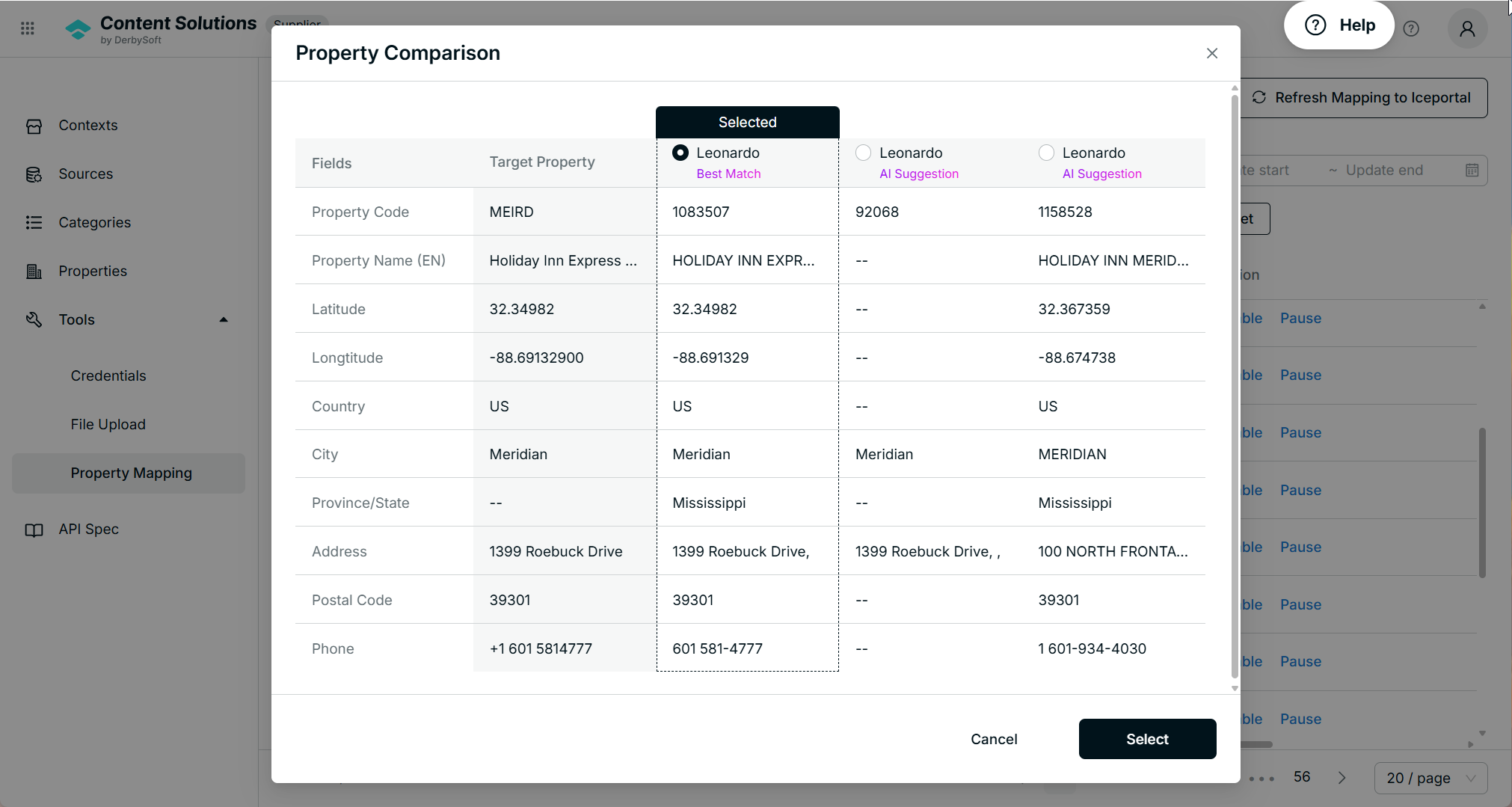The width and height of the screenshot is (1512, 807).
Task: Click the Target Property column header
Action: (x=542, y=162)
